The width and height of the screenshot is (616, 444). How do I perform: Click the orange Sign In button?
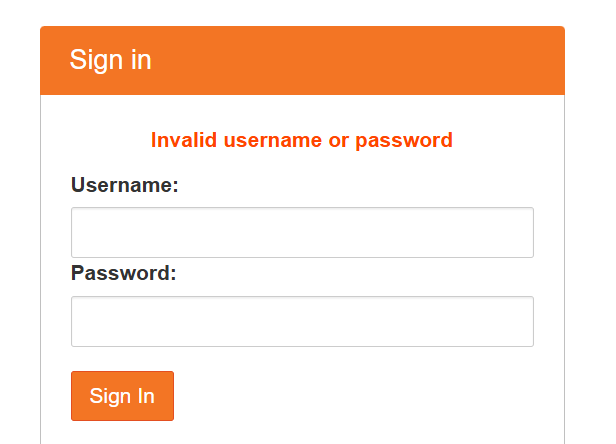coord(122,396)
